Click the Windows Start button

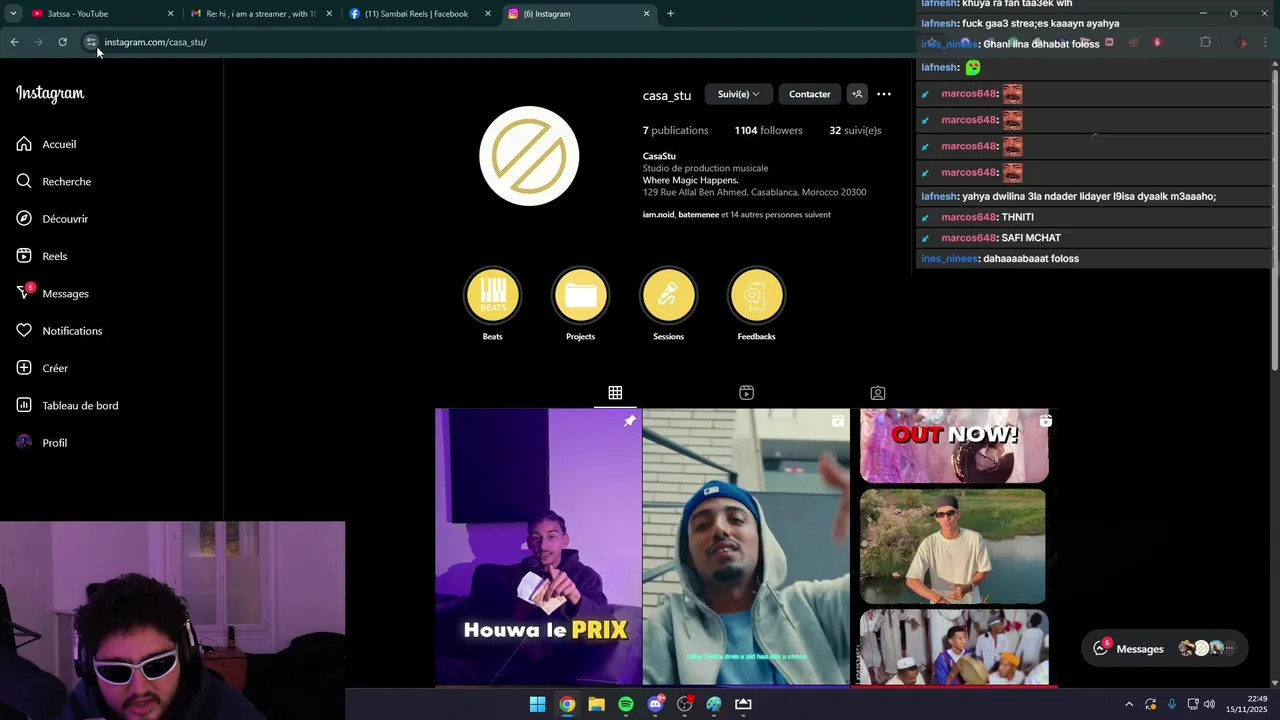tap(538, 704)
